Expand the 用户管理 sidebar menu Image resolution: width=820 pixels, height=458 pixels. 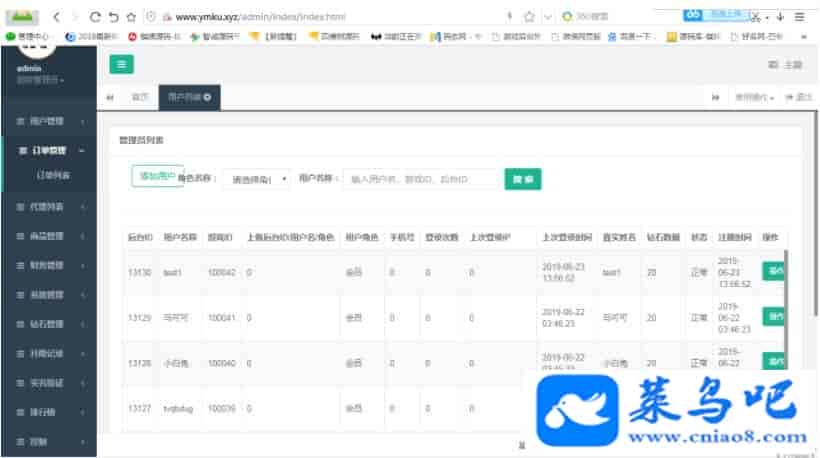coord(48,122)
